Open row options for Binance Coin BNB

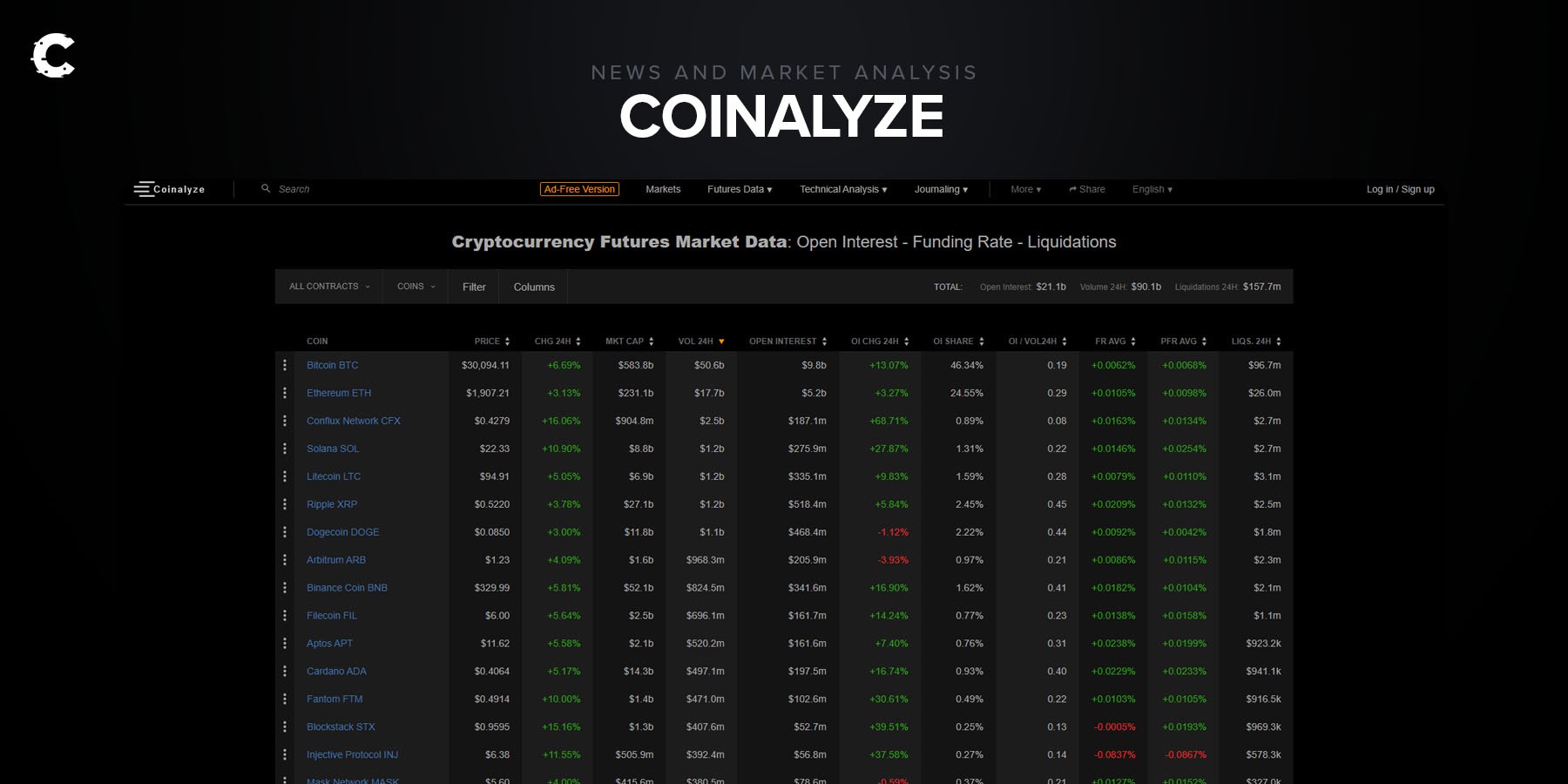285,588
